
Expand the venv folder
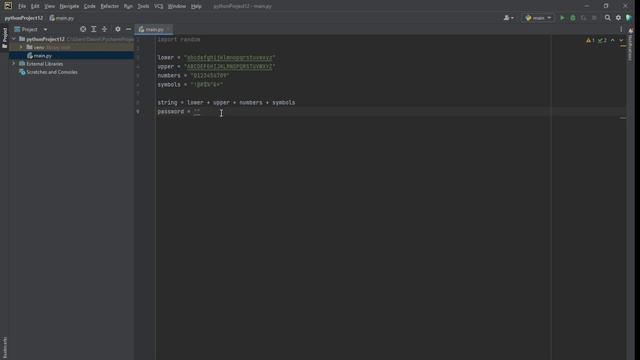pyautogui.click(x=21, y=47)
